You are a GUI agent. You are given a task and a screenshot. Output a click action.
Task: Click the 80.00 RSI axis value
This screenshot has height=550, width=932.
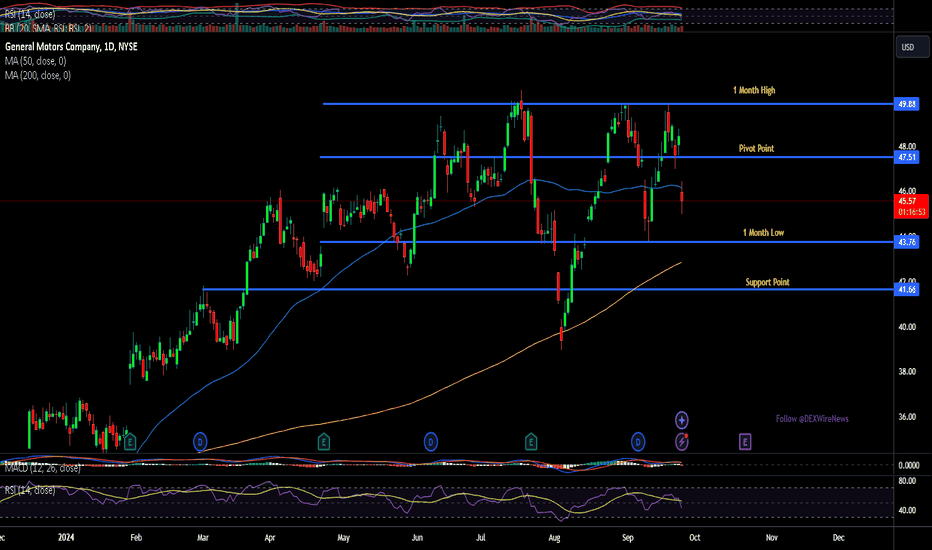(907, 481)
